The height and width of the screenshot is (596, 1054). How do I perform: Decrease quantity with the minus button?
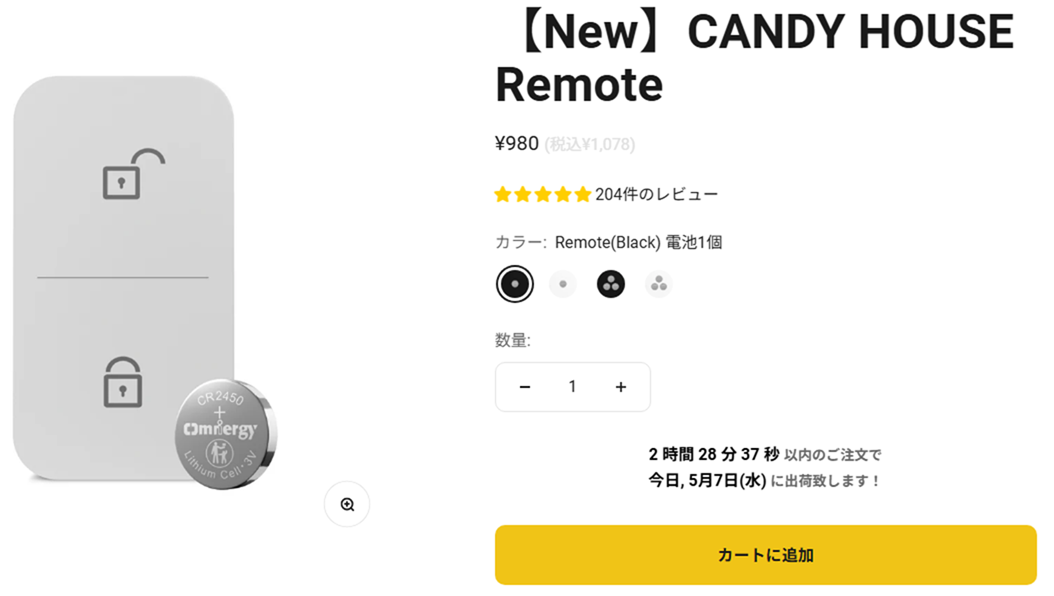pos(525,387)
